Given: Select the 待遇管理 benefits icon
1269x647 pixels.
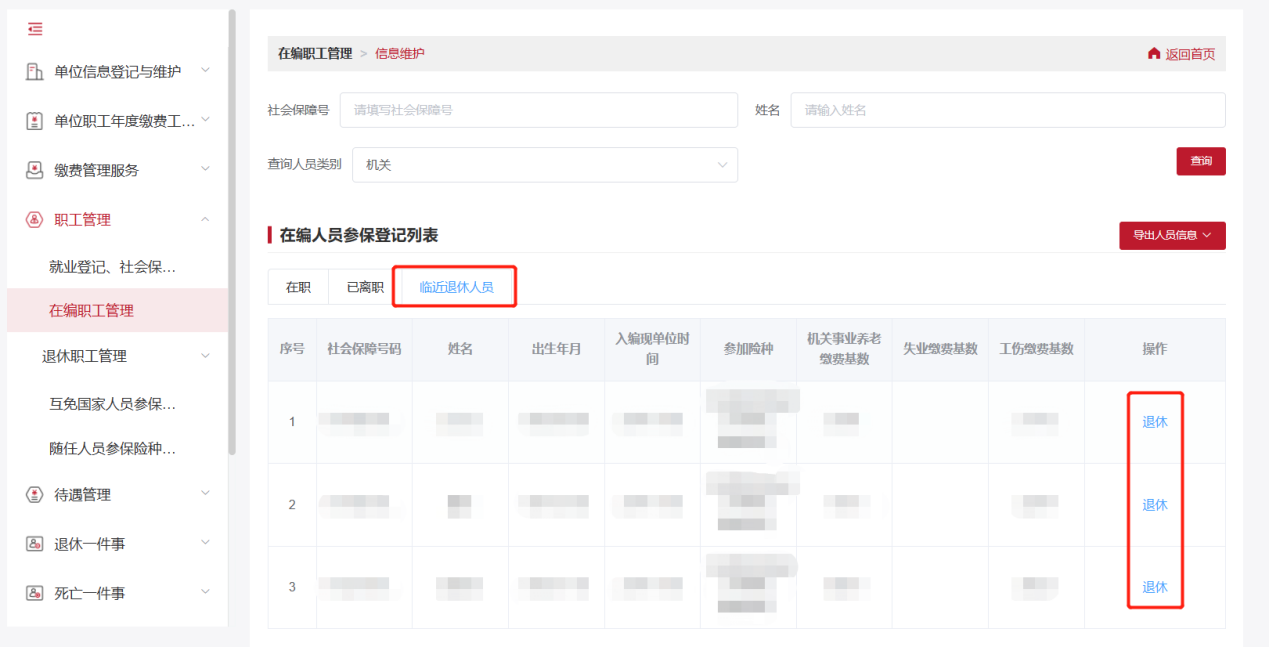Looking at the screenshot, I should [x=35, y=493].
